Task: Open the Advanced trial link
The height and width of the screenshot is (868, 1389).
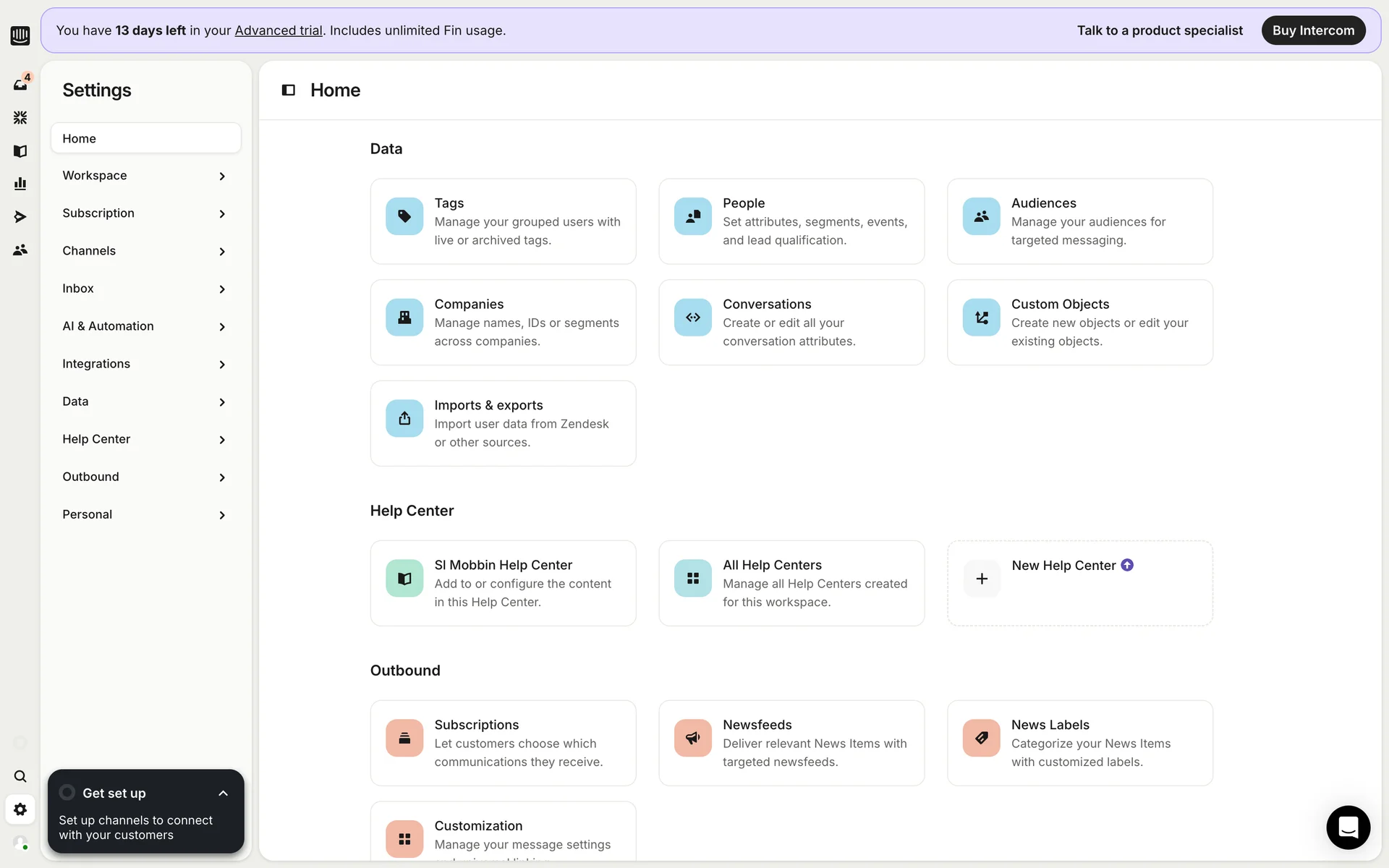Action: [279, 30]
